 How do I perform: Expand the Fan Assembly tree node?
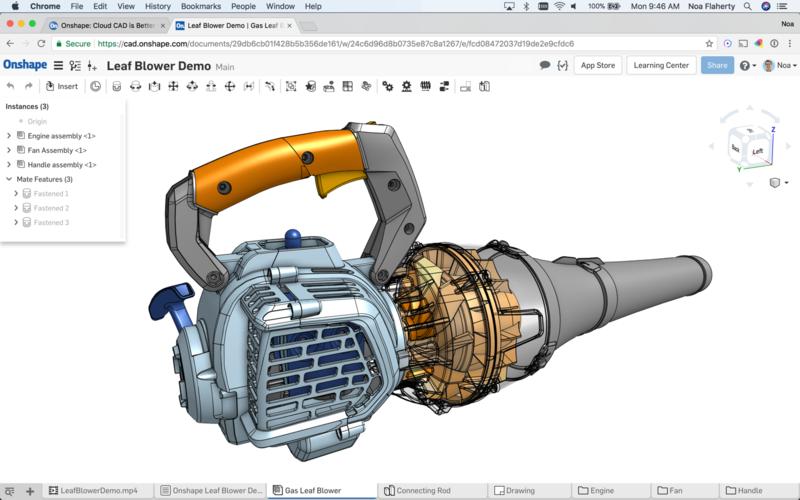pyautogui.click(x=9, y=150)
